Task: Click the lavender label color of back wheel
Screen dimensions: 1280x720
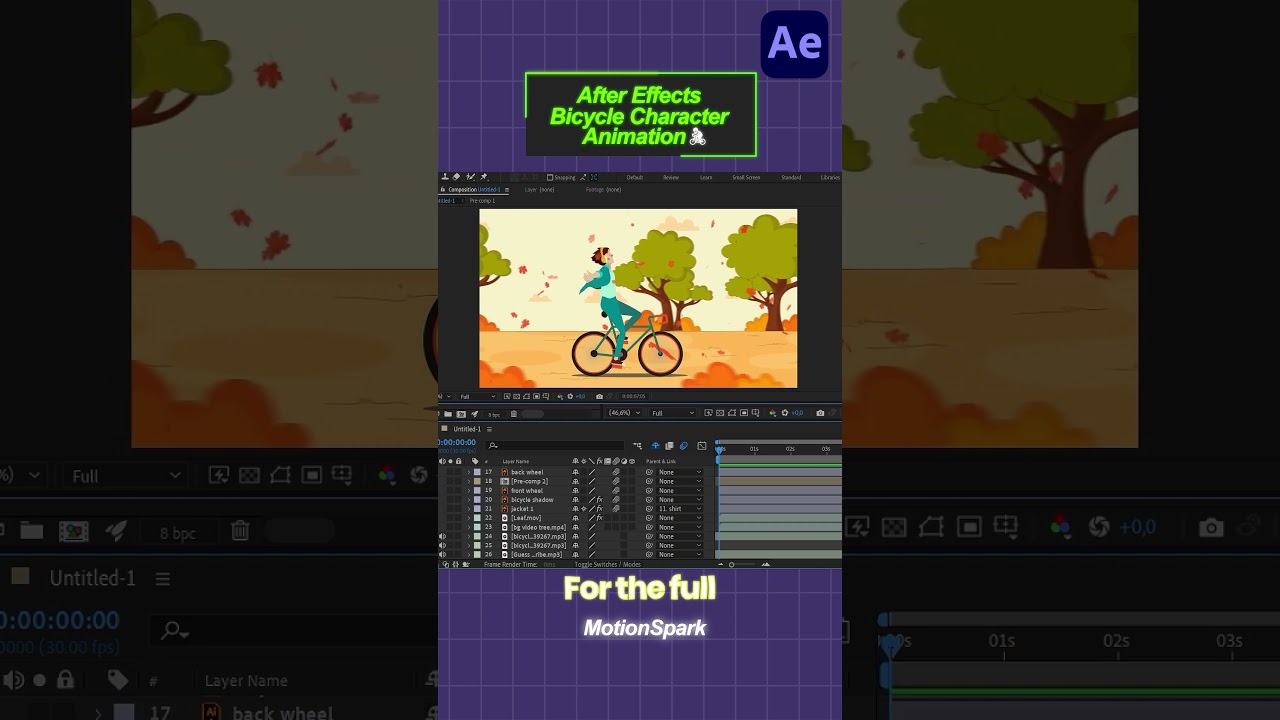Action: click(477, 472)
